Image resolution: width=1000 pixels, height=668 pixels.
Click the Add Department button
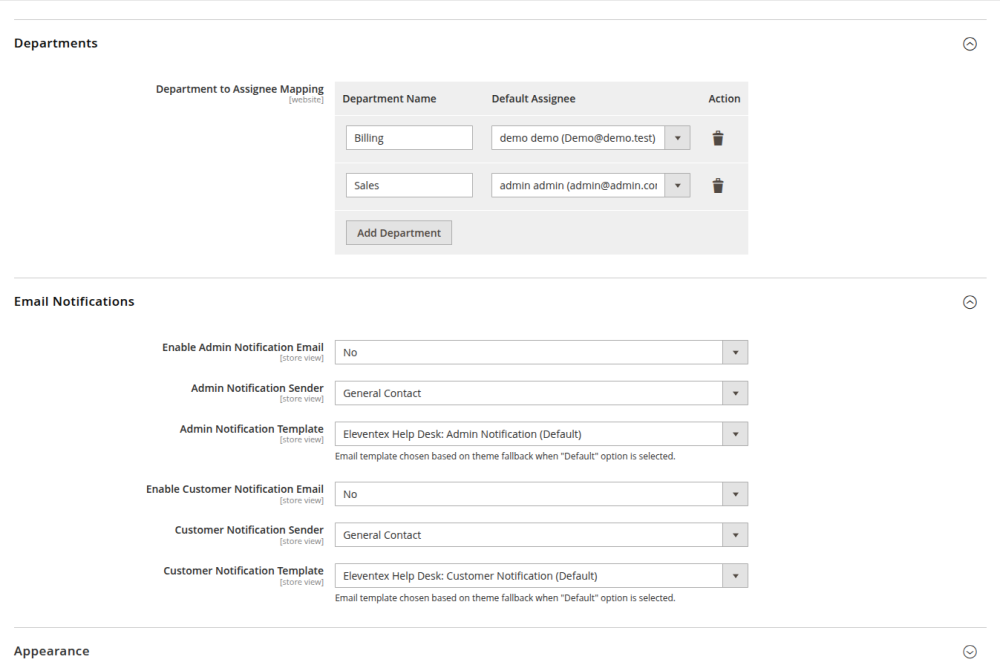[x=399, y=233]
